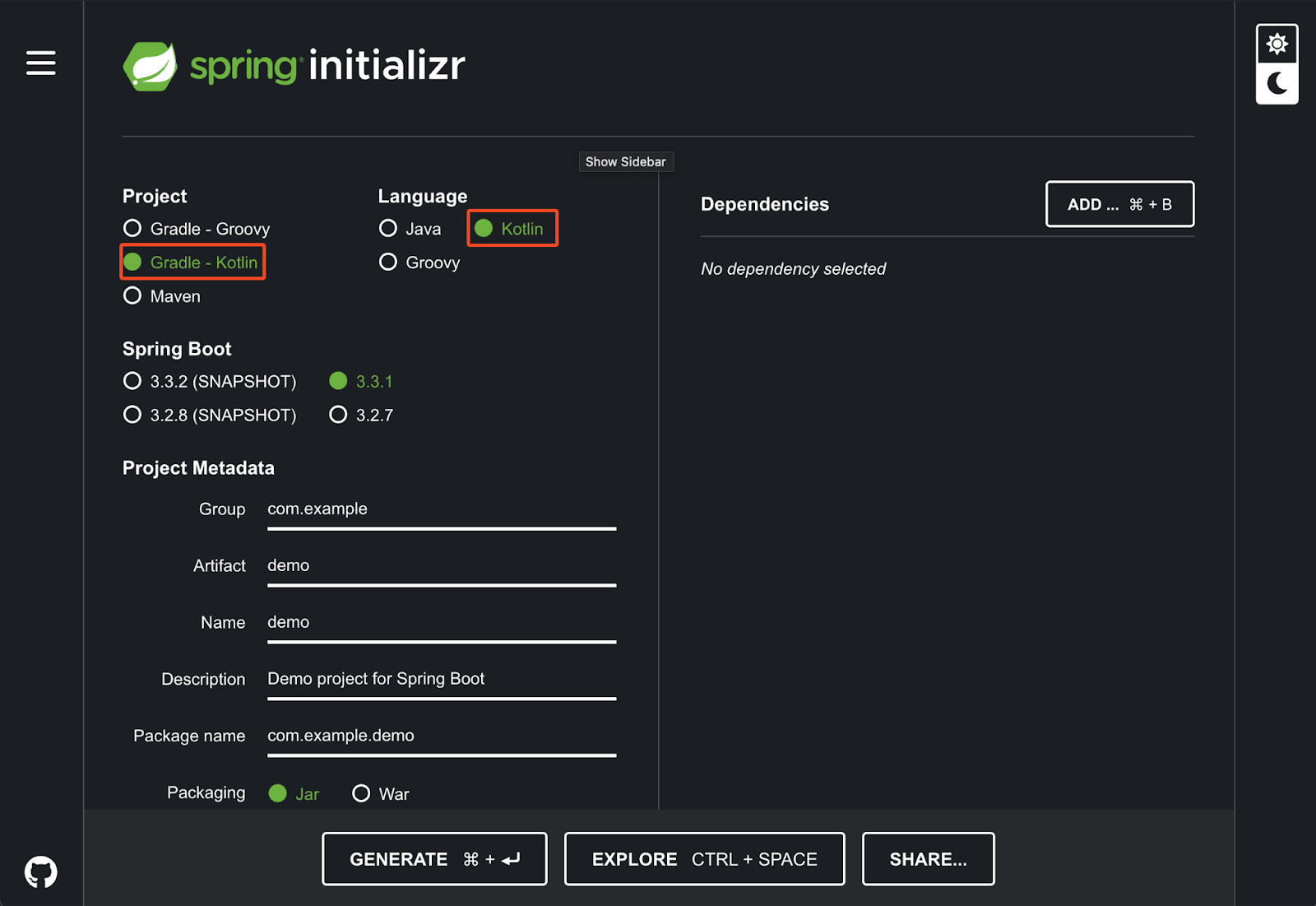Choose Groovy as the language
This screenshot has height=906, width=1316.
coord(419,263)
